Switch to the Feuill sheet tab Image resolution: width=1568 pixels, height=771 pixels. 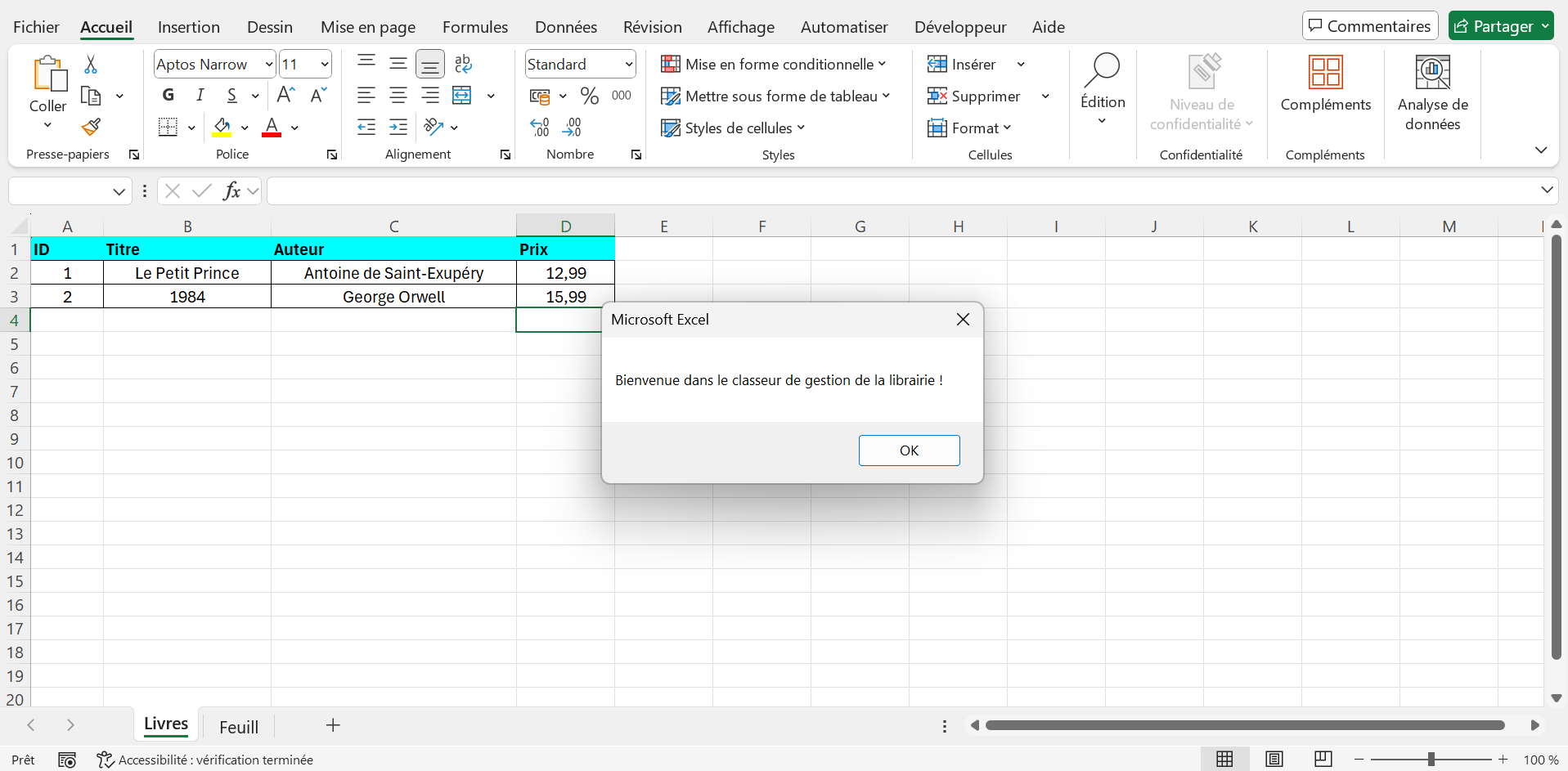(239, 727)
